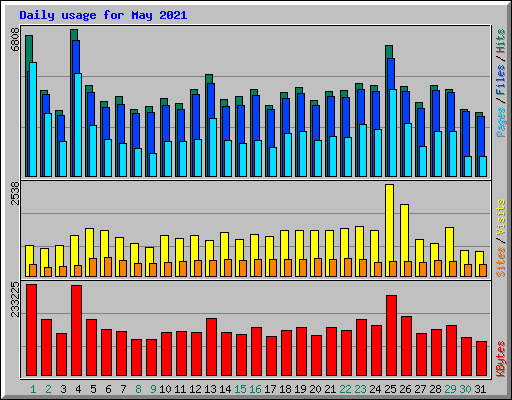This screenshot has width=512, height=400.
Task: Click day 23 on the date axis
Action: 360,389
